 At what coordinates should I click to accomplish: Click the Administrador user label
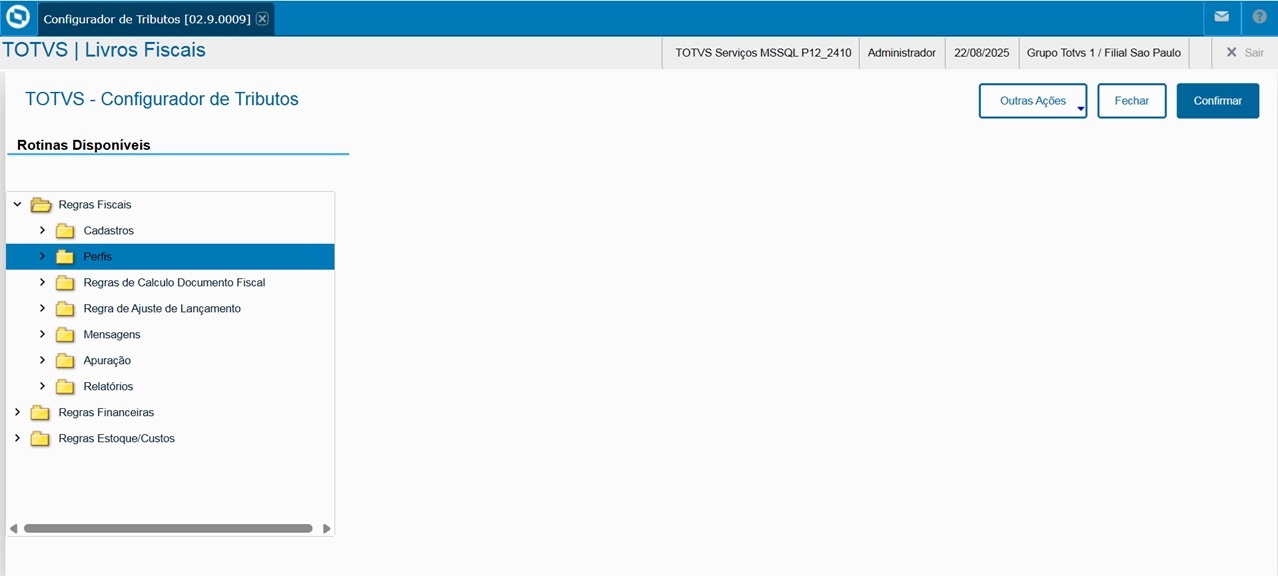click(x=902, y=52)
